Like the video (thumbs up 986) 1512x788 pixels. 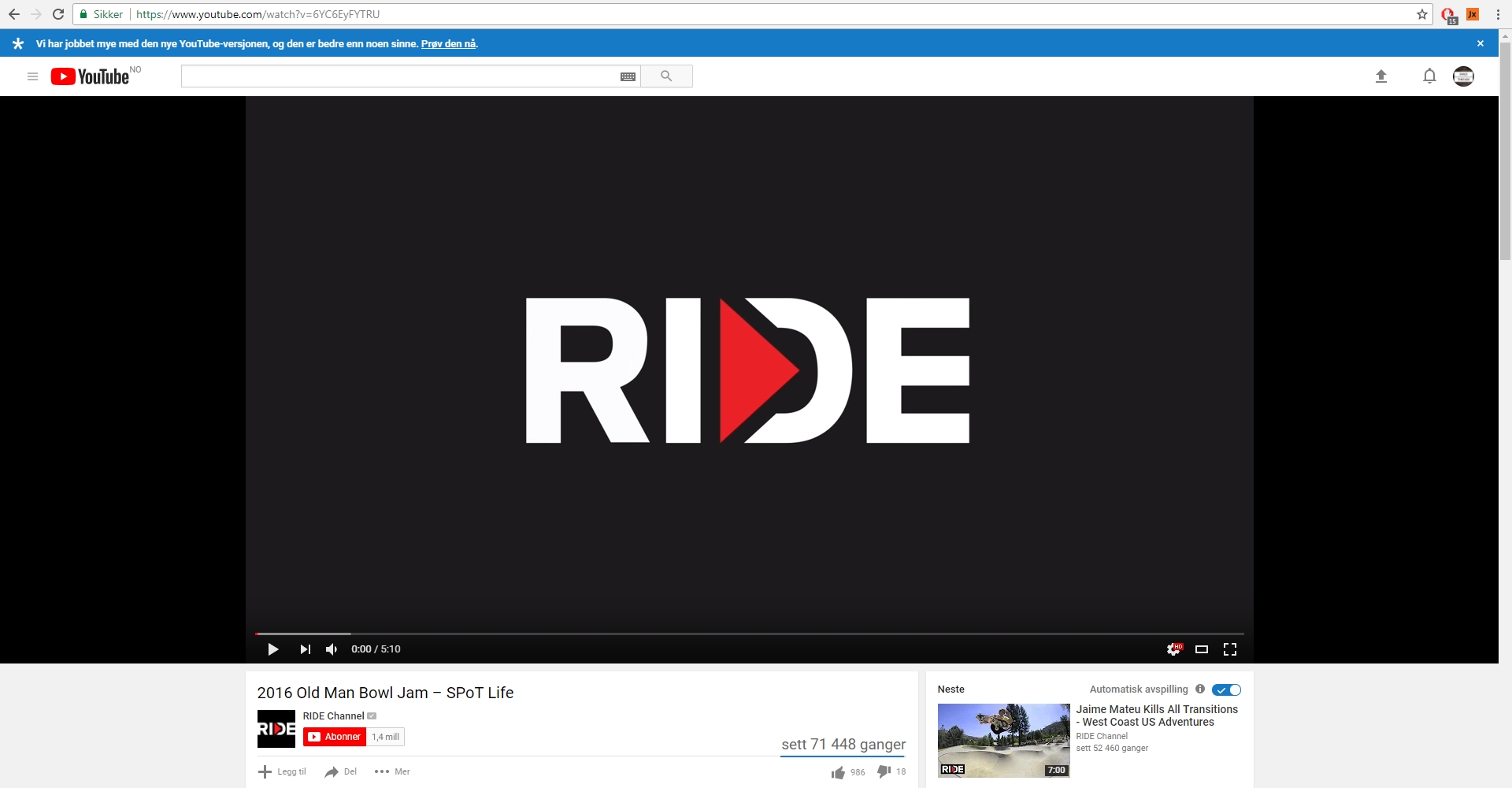click(x=848, y=772)
